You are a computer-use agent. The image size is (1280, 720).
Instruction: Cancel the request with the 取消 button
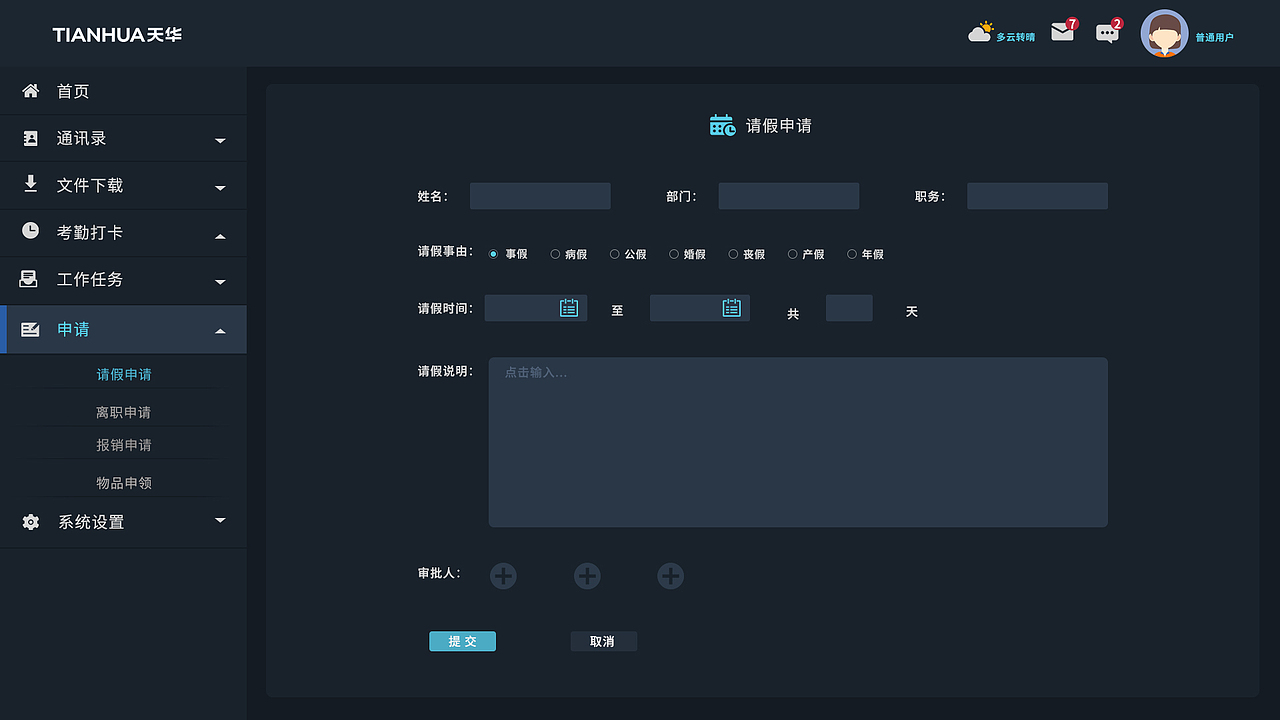[x=603, y=641]
